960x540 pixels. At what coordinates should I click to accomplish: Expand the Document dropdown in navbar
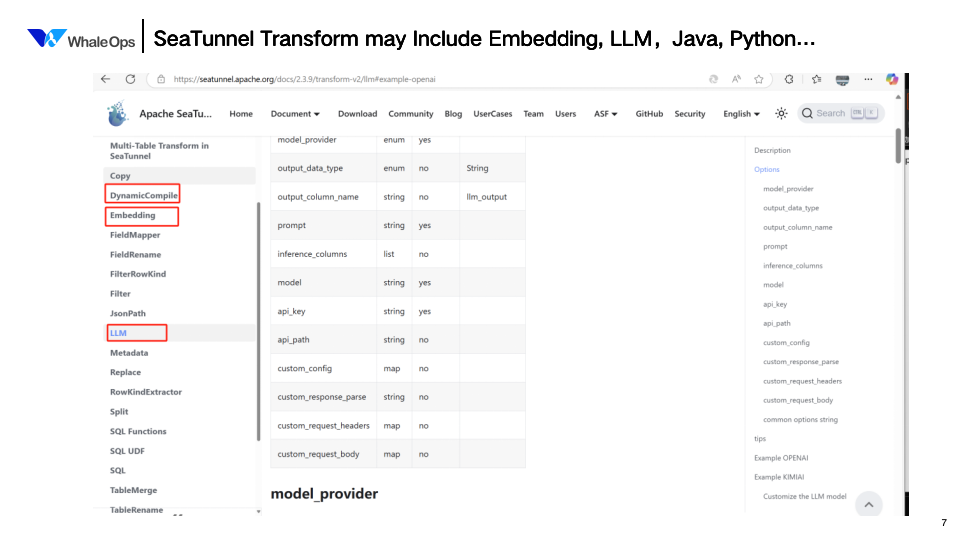[295, 114]
